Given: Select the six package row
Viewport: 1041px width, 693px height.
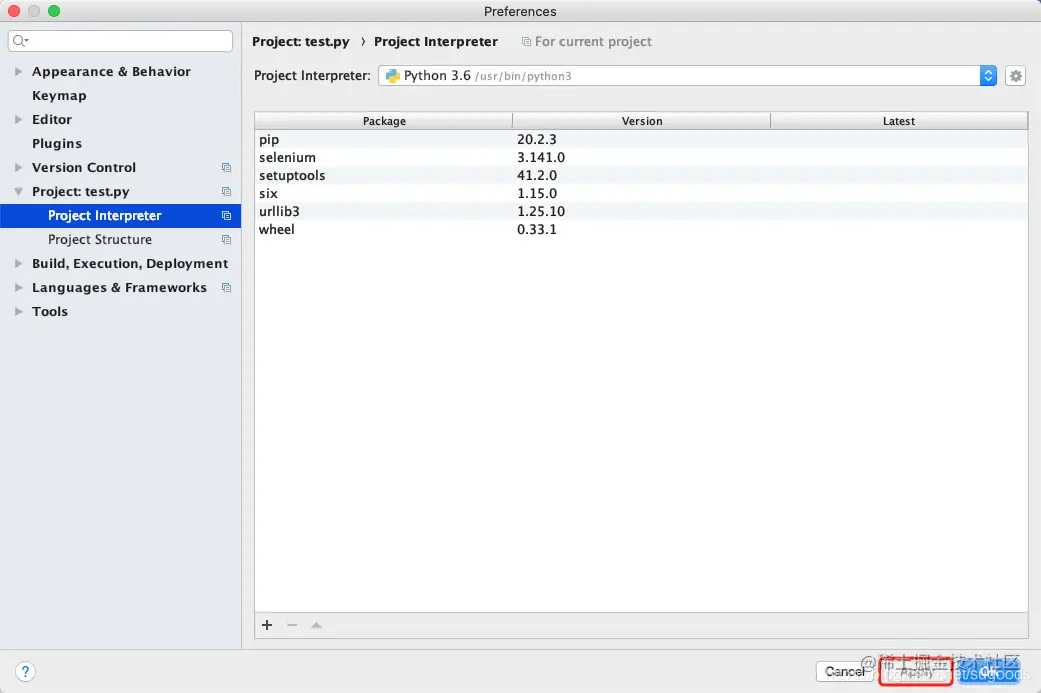Looking at the screenshot, I should [641, 193].
